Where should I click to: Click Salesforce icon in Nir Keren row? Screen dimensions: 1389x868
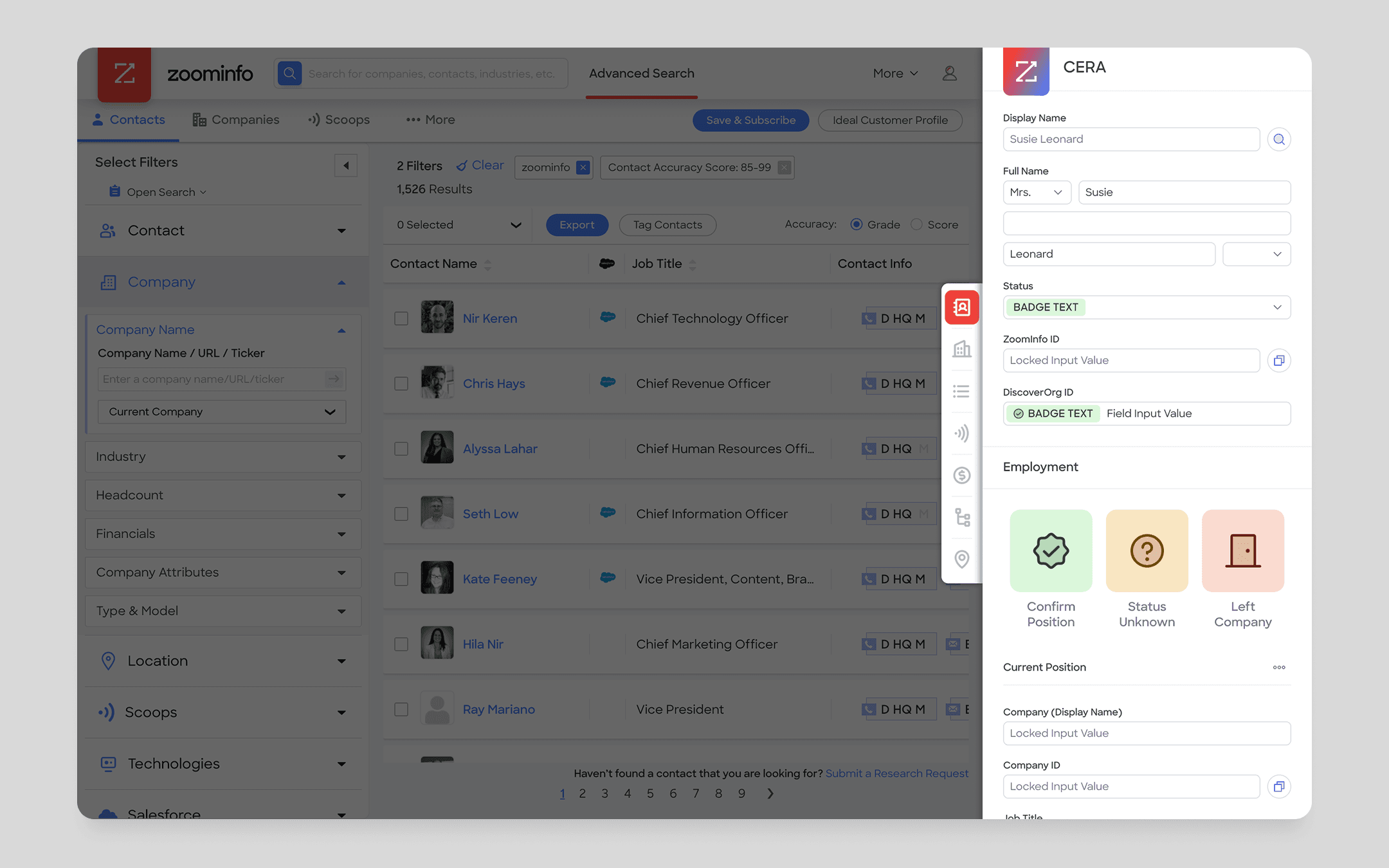click(x=608, y=317)
